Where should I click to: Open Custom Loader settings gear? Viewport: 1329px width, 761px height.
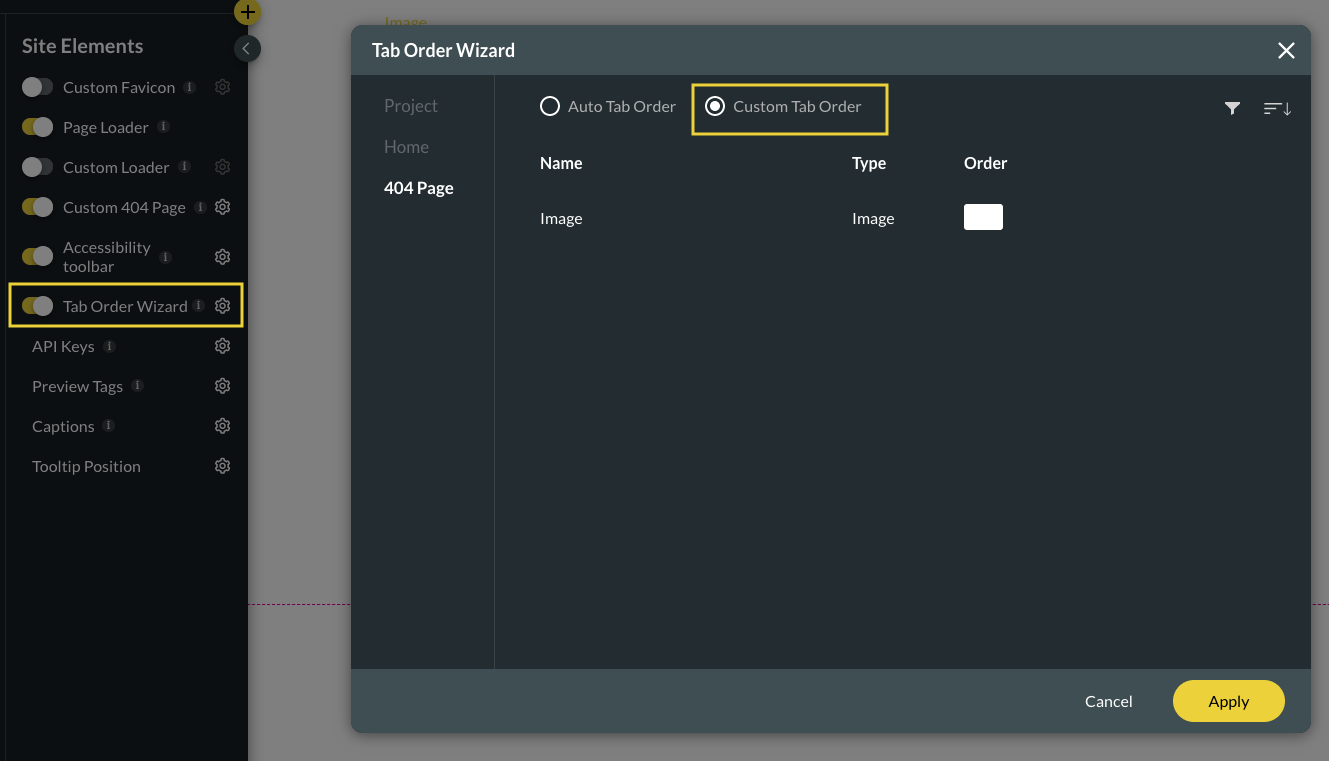223,167
